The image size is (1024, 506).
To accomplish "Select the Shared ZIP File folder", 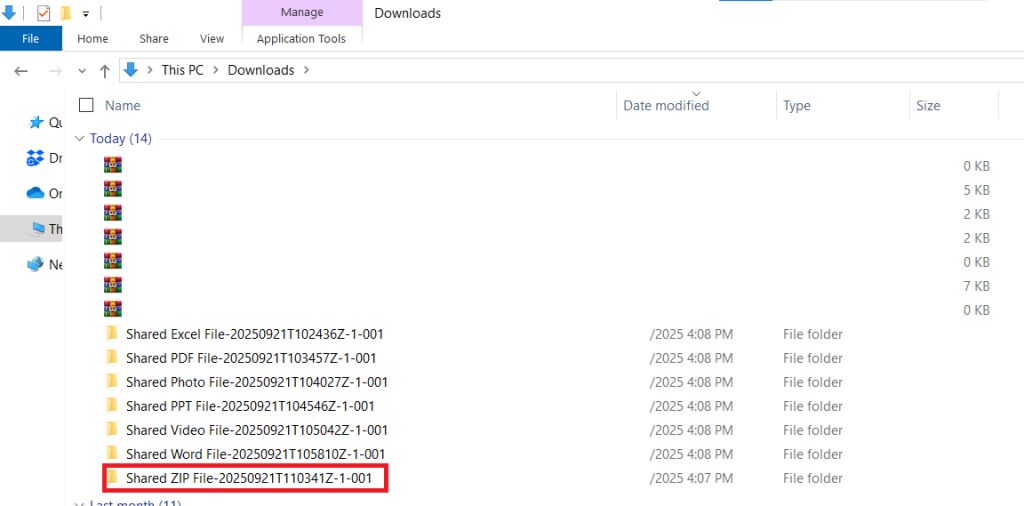I will pos(248,478).
